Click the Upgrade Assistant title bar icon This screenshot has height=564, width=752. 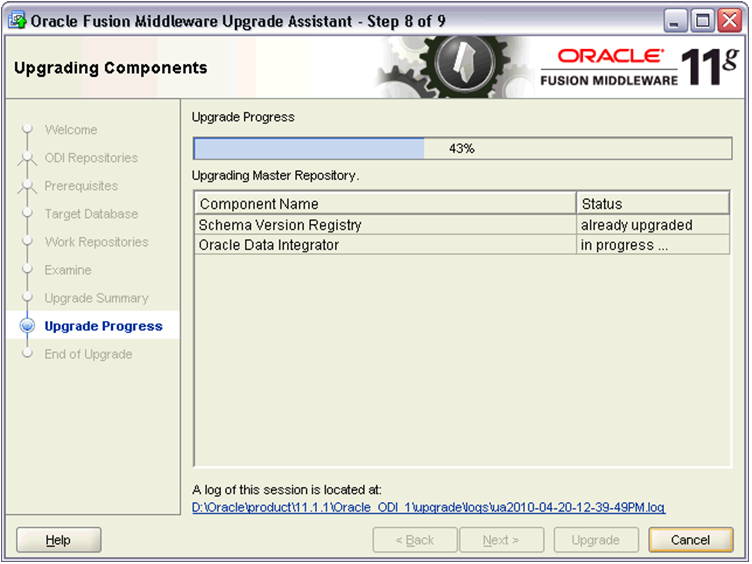click(x=17, y=21)
